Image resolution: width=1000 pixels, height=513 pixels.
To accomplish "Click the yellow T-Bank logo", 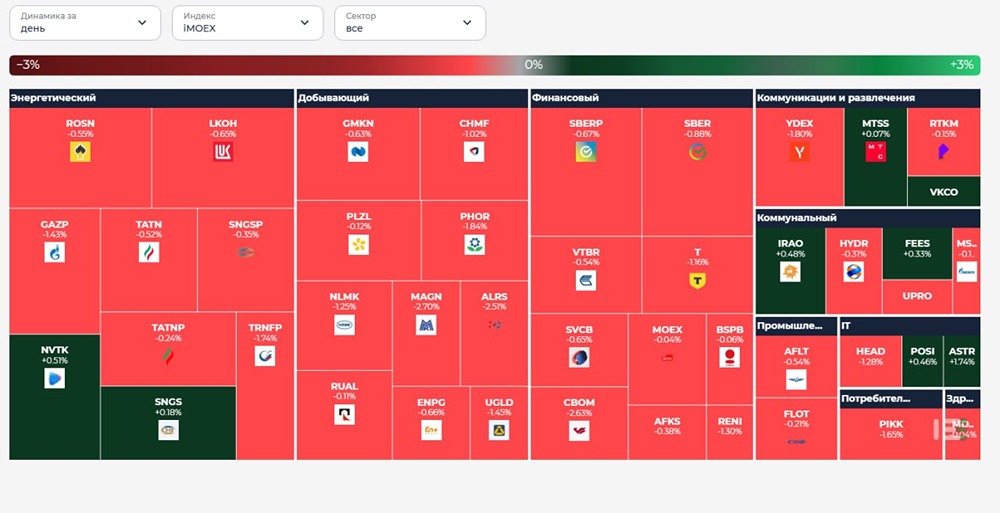I will (x=698, y=280).
